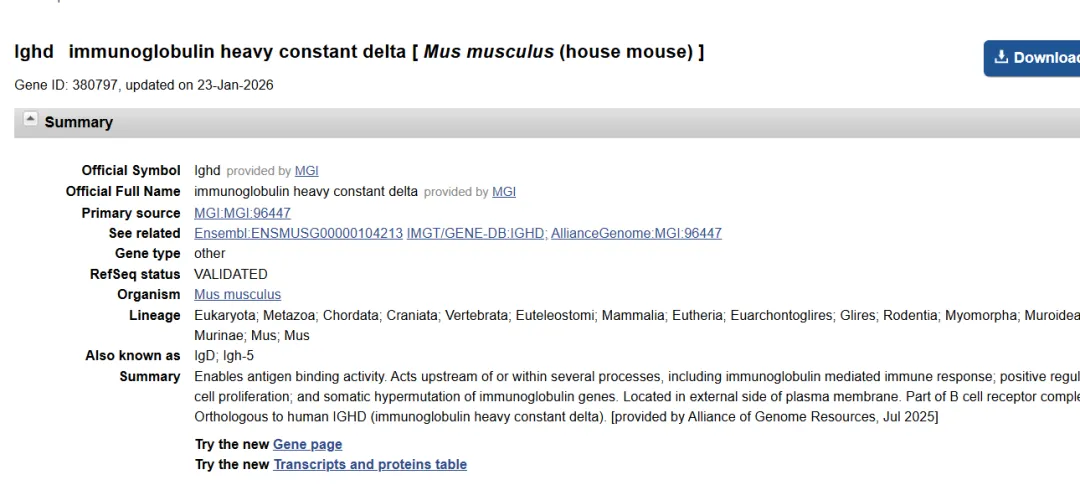Open the MGI link beside Official Symbol
1080x485 pixels.
(x=306, y=171)
